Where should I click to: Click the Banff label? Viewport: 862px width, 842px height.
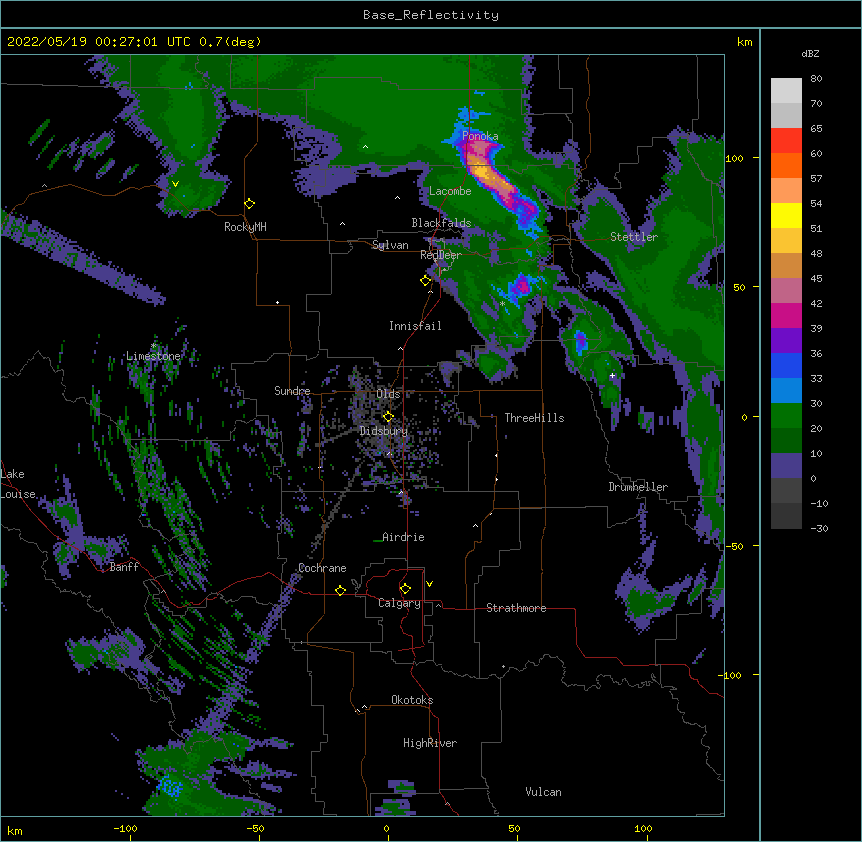pyautogui.click(x=124, y=567)
